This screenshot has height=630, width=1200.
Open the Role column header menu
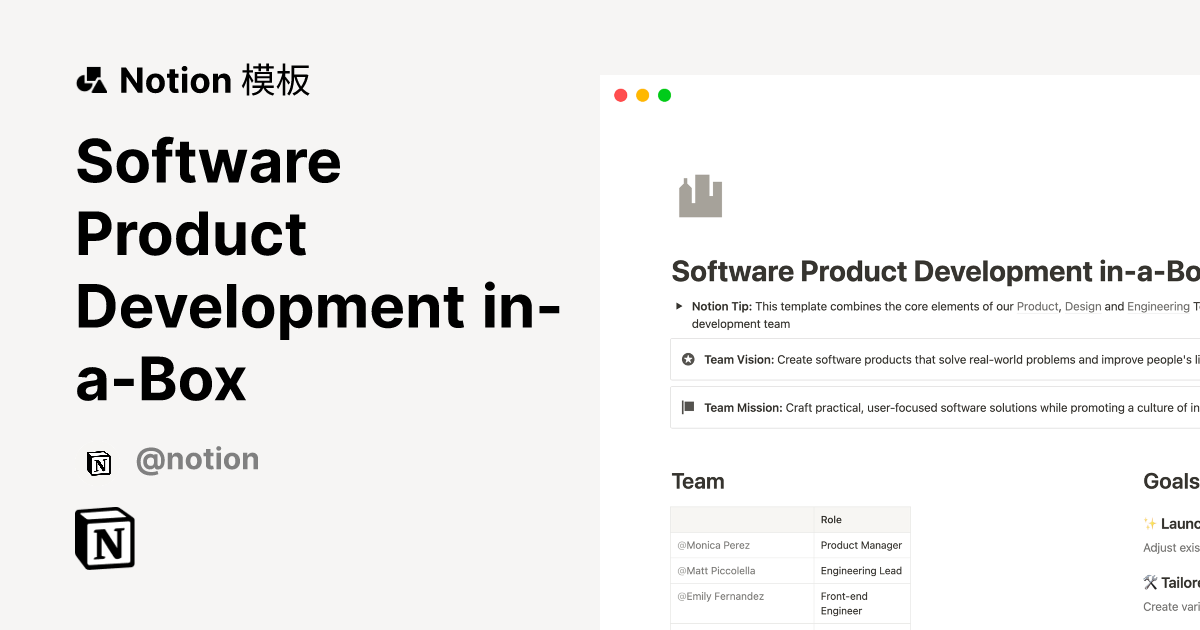point(831,519)
